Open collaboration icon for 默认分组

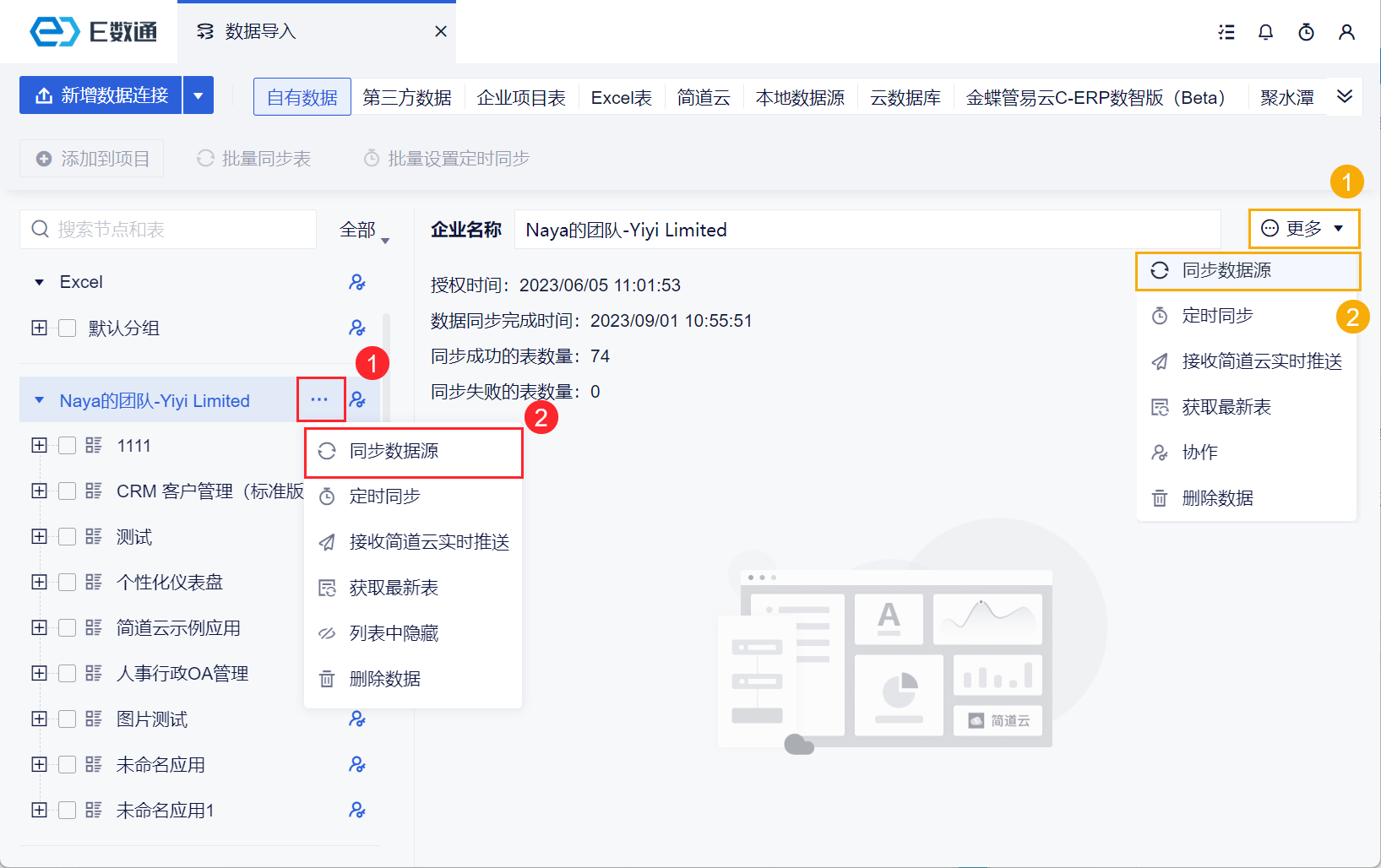click(357, 328)
